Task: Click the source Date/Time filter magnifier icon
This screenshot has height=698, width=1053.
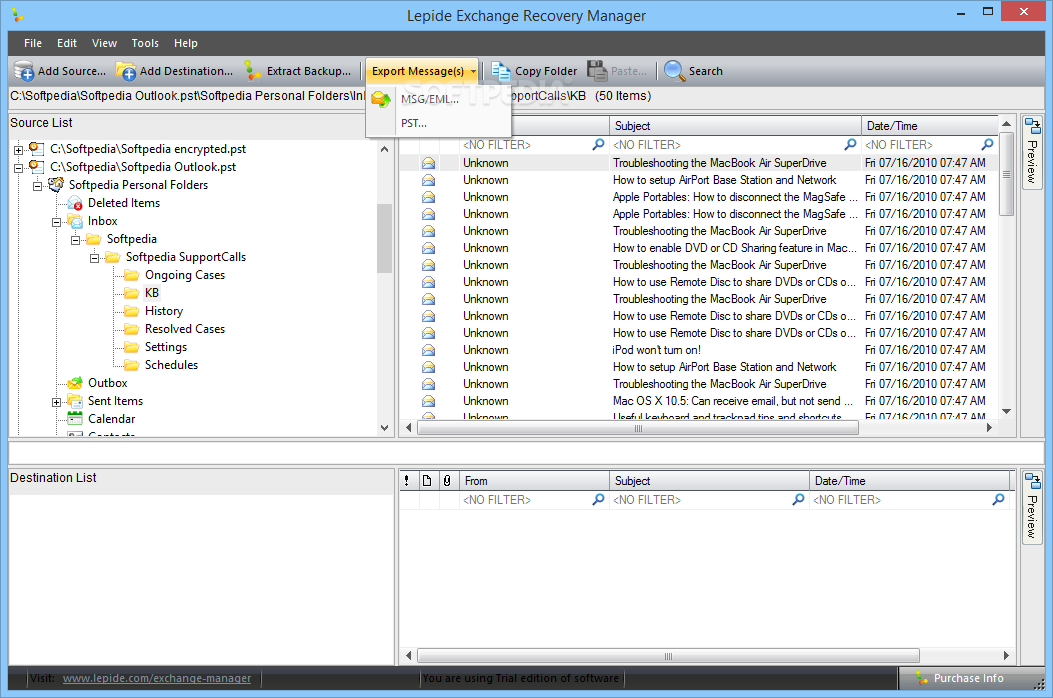Action: click(x=987, y=144)
